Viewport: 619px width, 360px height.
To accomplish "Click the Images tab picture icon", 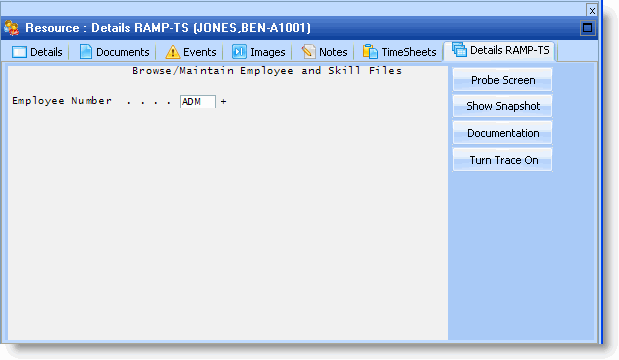I will pyautogui.click(x=239, y=52).
